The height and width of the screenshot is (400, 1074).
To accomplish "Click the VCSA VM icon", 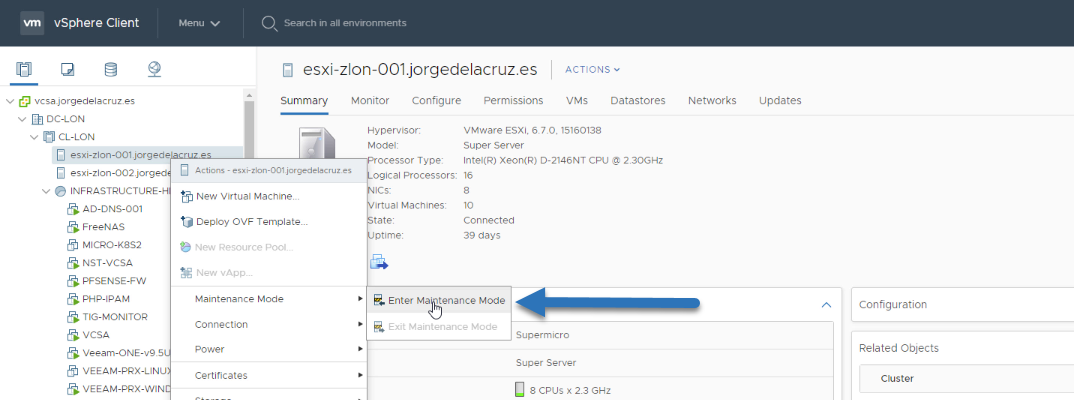I will [x=73, y=335].
